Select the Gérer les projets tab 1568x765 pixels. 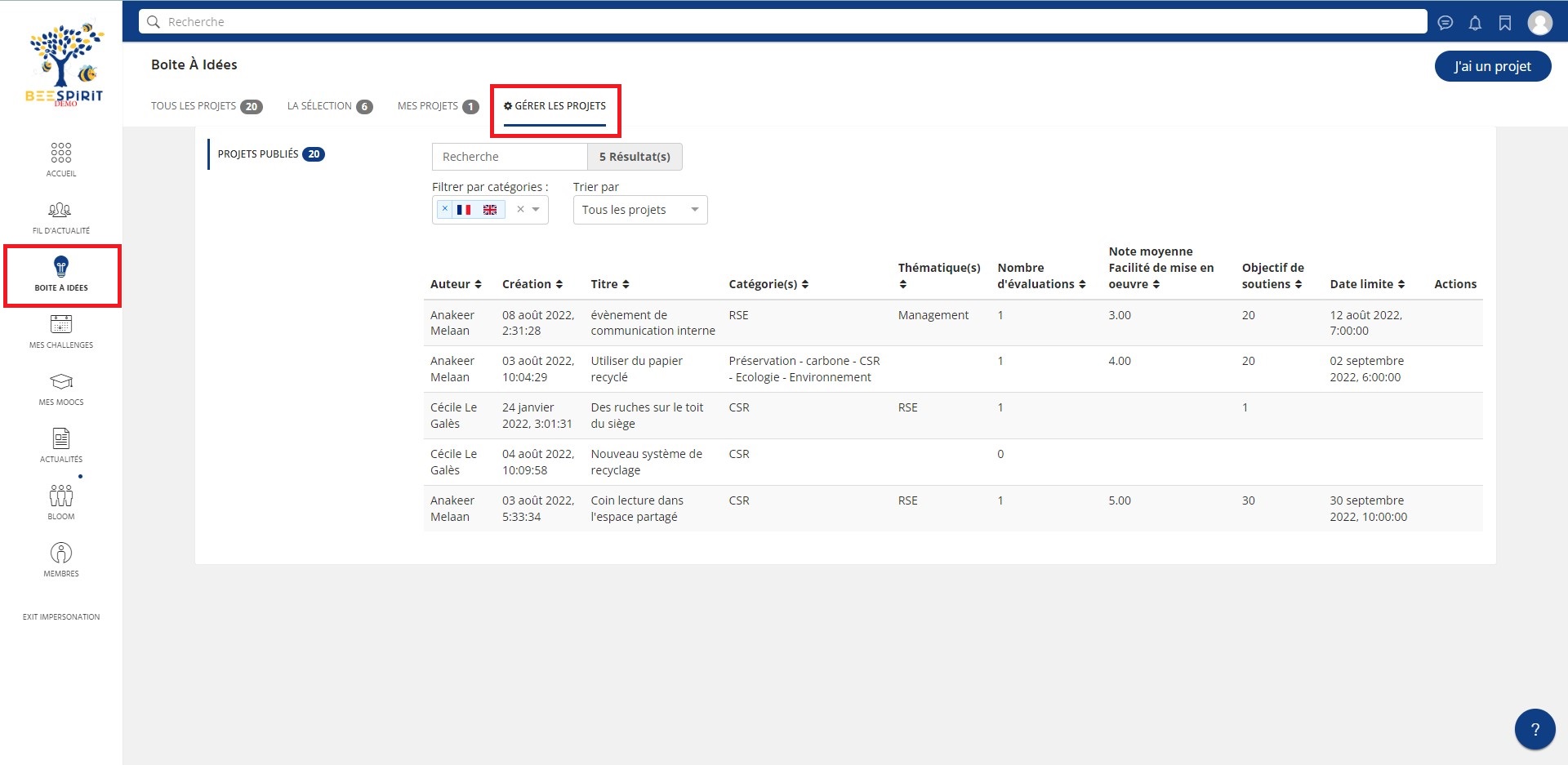click(555, 106)
